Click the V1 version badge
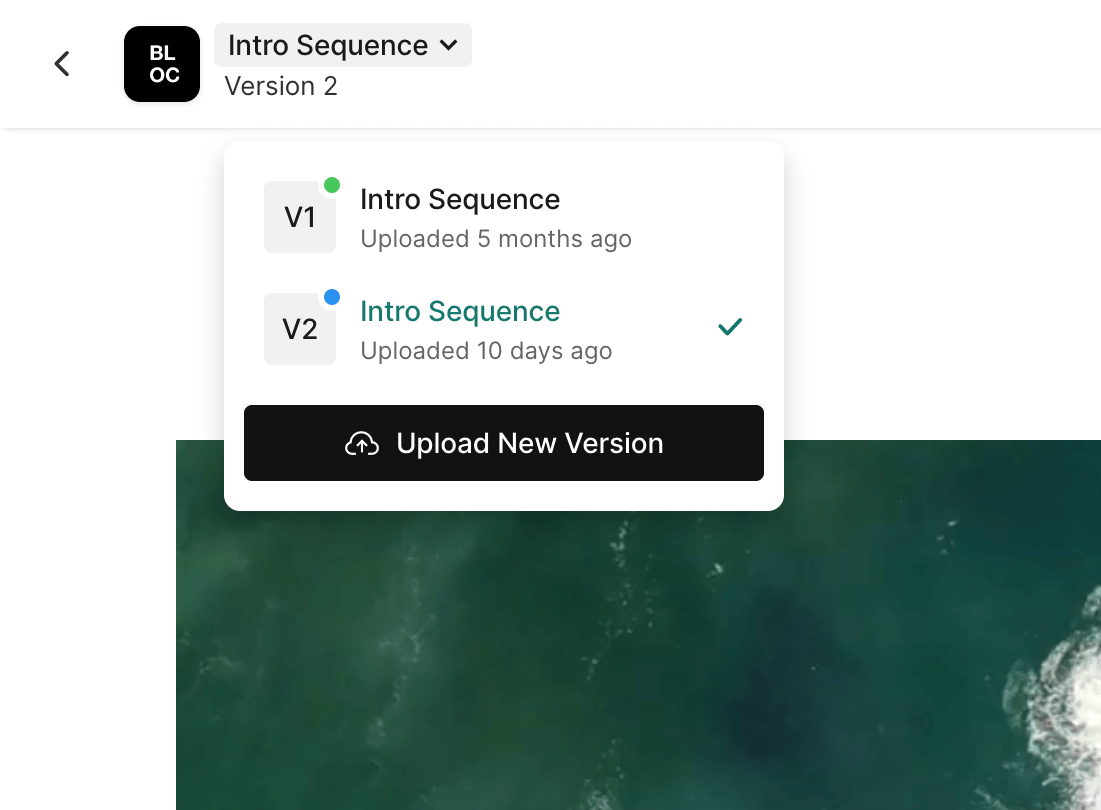 click(x=300, y=217)
